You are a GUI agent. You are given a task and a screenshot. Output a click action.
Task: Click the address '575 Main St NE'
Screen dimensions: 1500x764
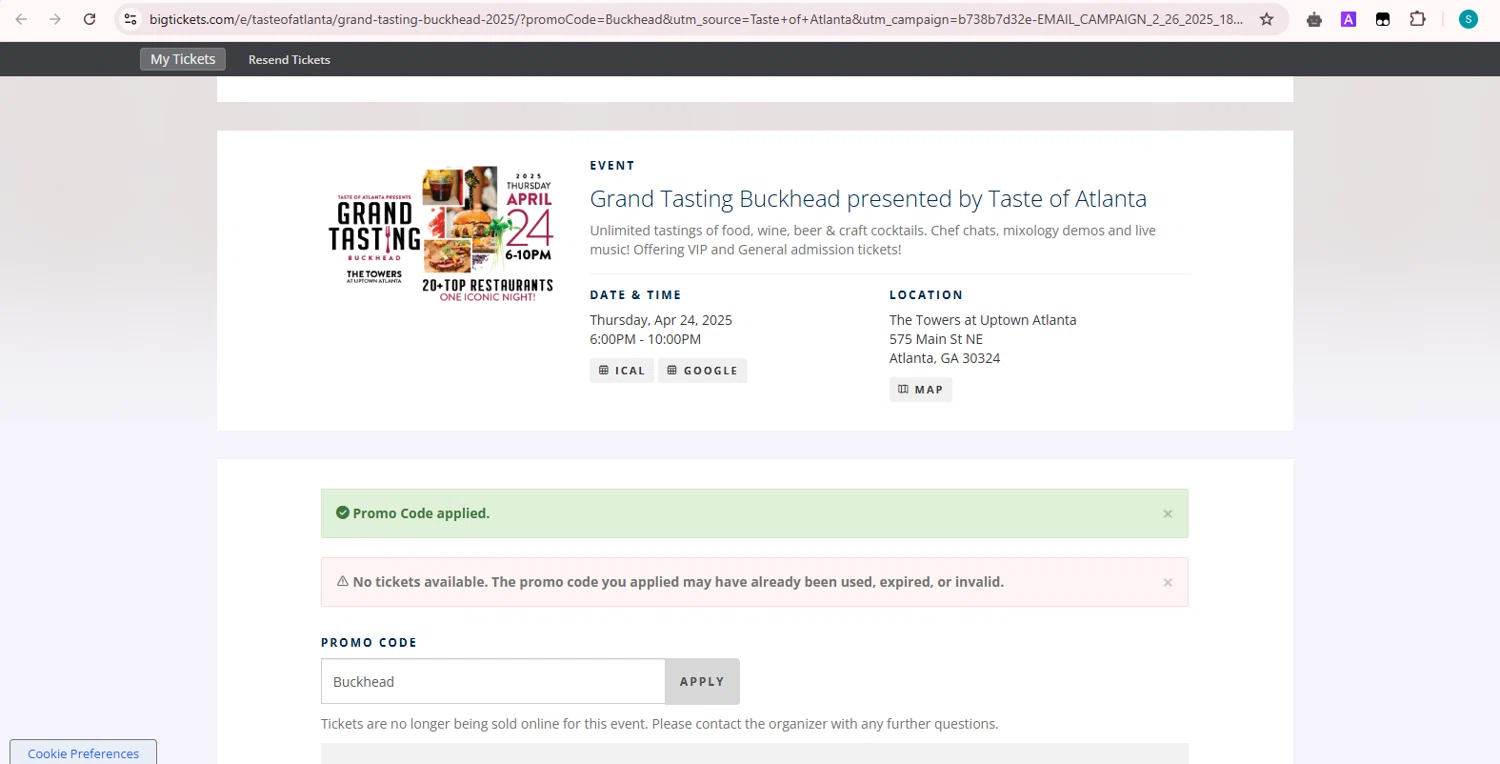click(936, 339)
